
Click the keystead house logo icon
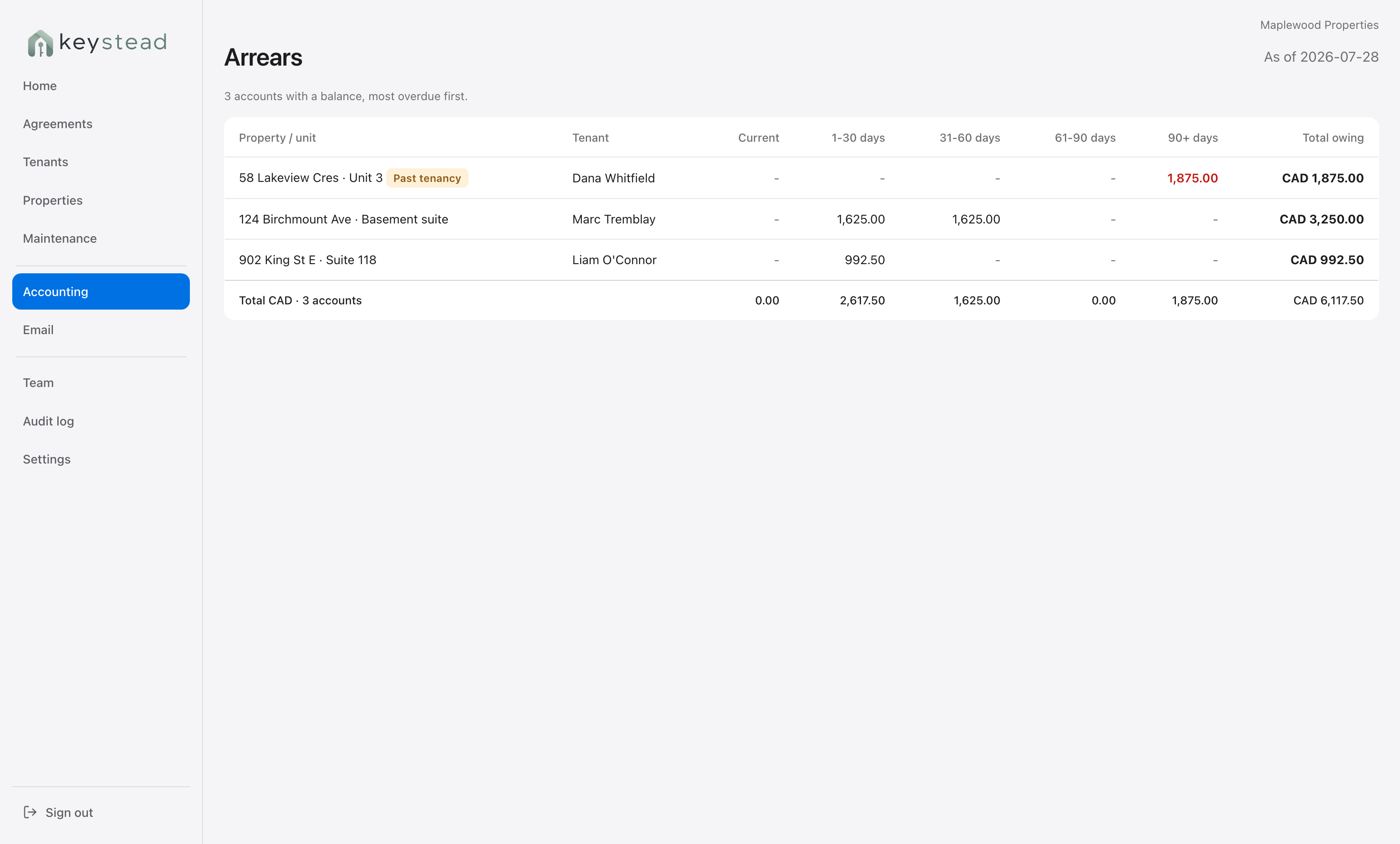pos(40,43)
